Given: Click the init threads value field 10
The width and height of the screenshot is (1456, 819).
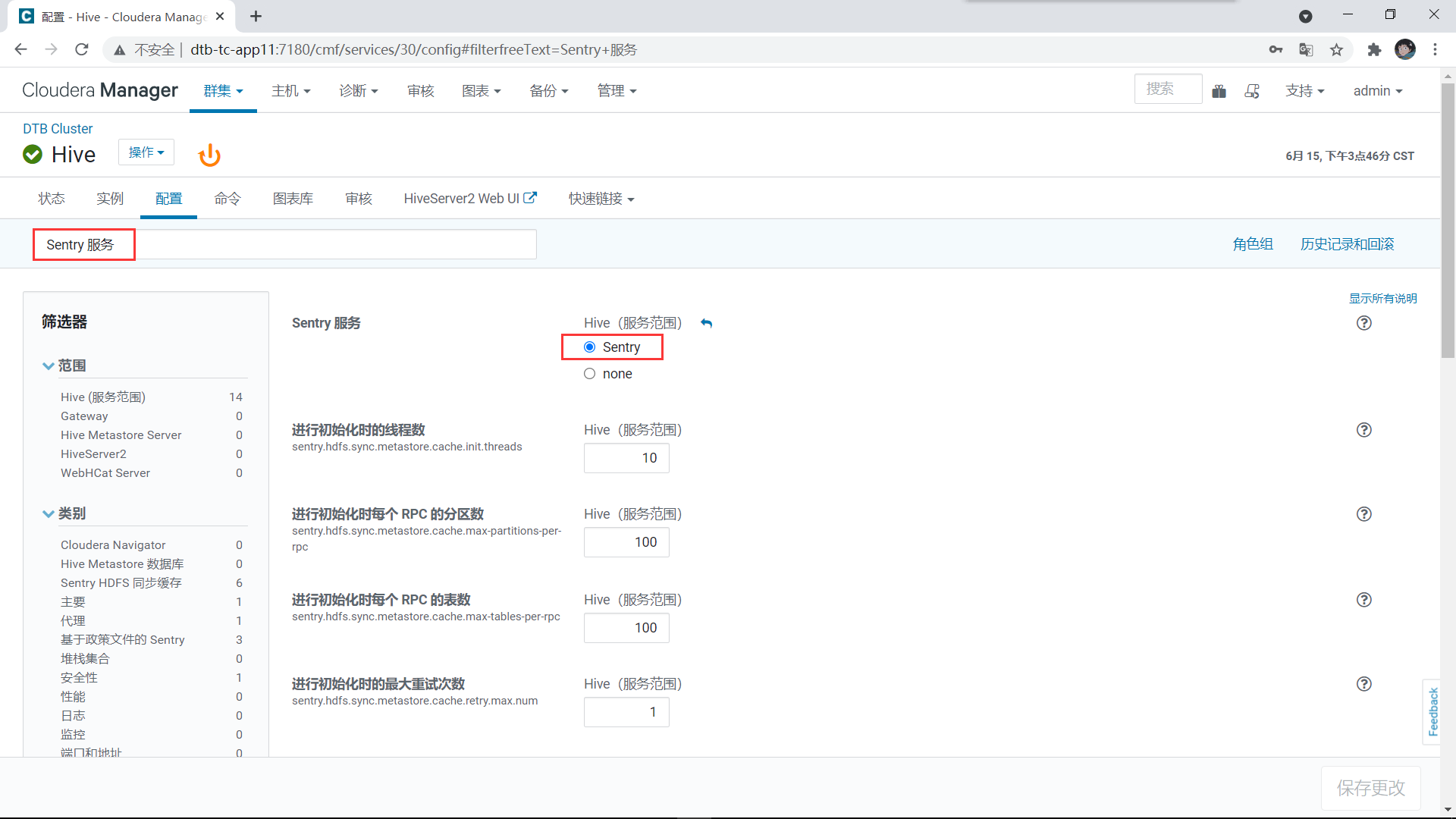Looking at the screenshot, I should click(626, 458).
